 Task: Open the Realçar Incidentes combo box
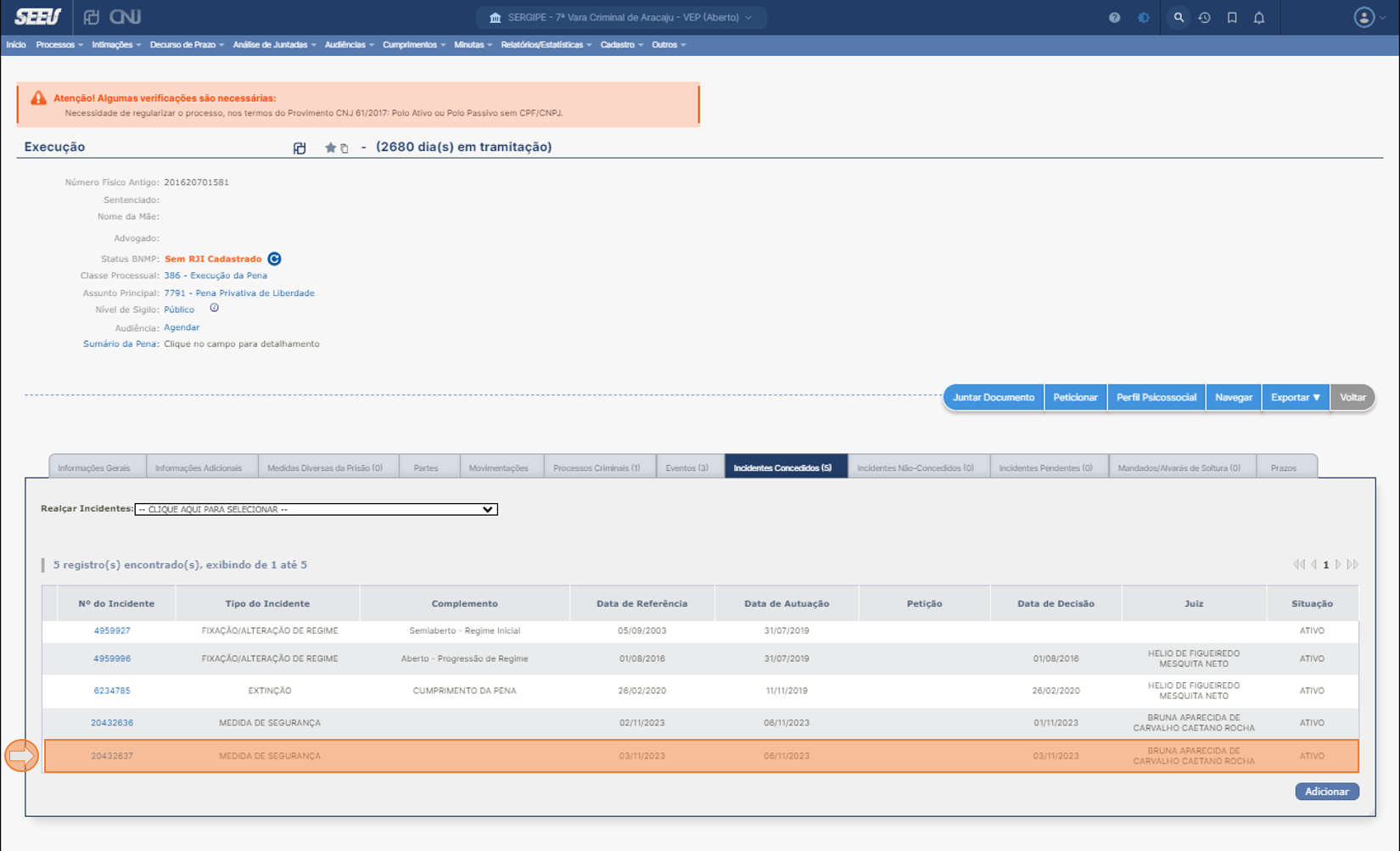pyautogui.click(x=316, y=510)
